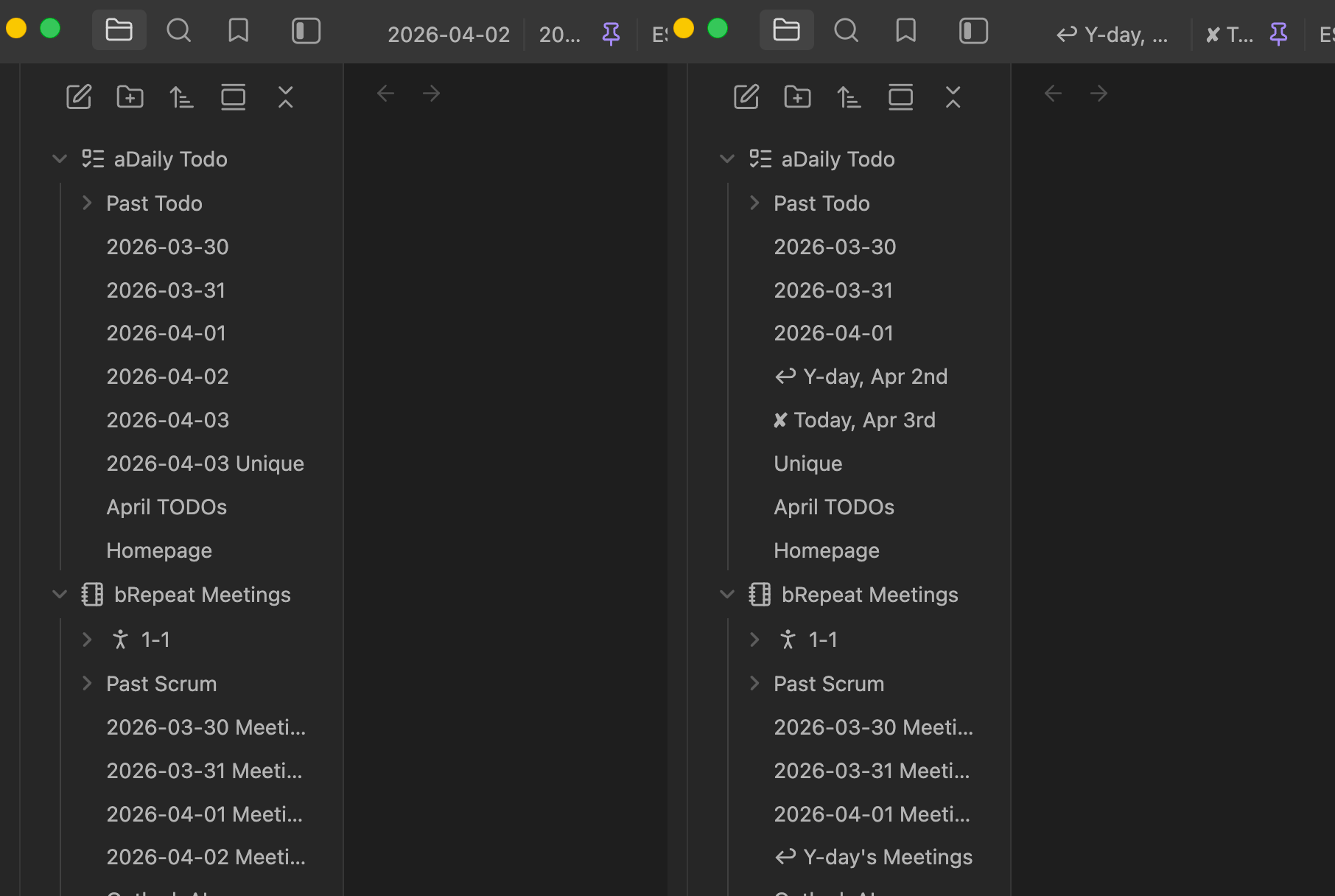
Task: Click the pin icon on right window tab
Action: (x=1278, y=34)
